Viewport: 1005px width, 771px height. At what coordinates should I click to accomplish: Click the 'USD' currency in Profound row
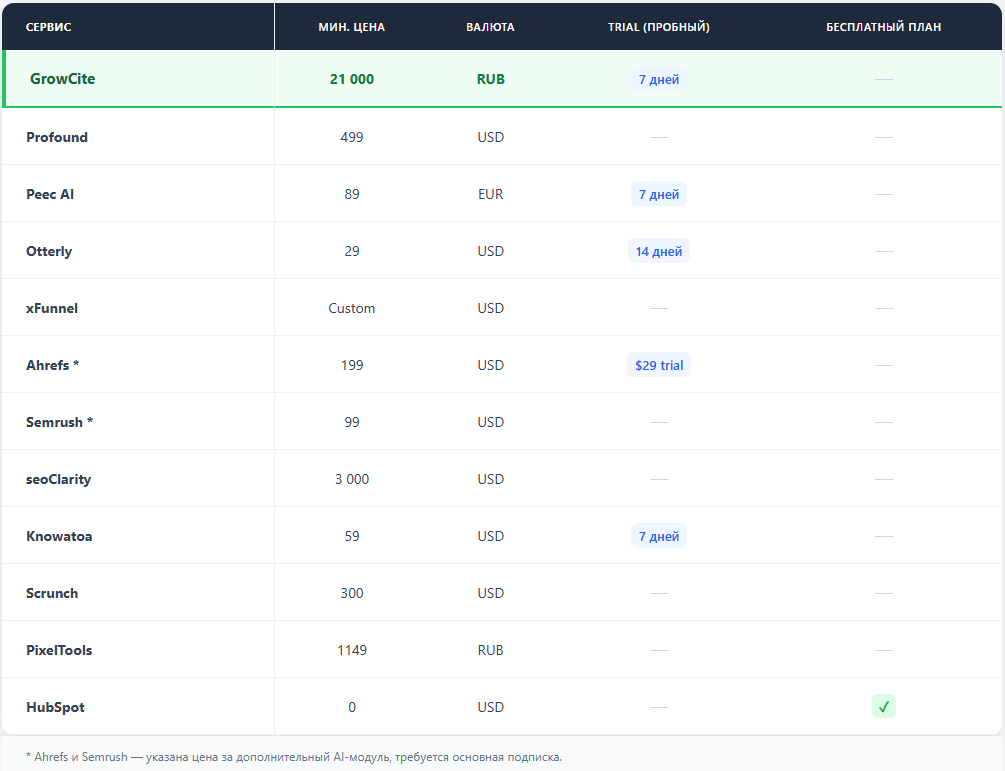(x=490, y=137)
